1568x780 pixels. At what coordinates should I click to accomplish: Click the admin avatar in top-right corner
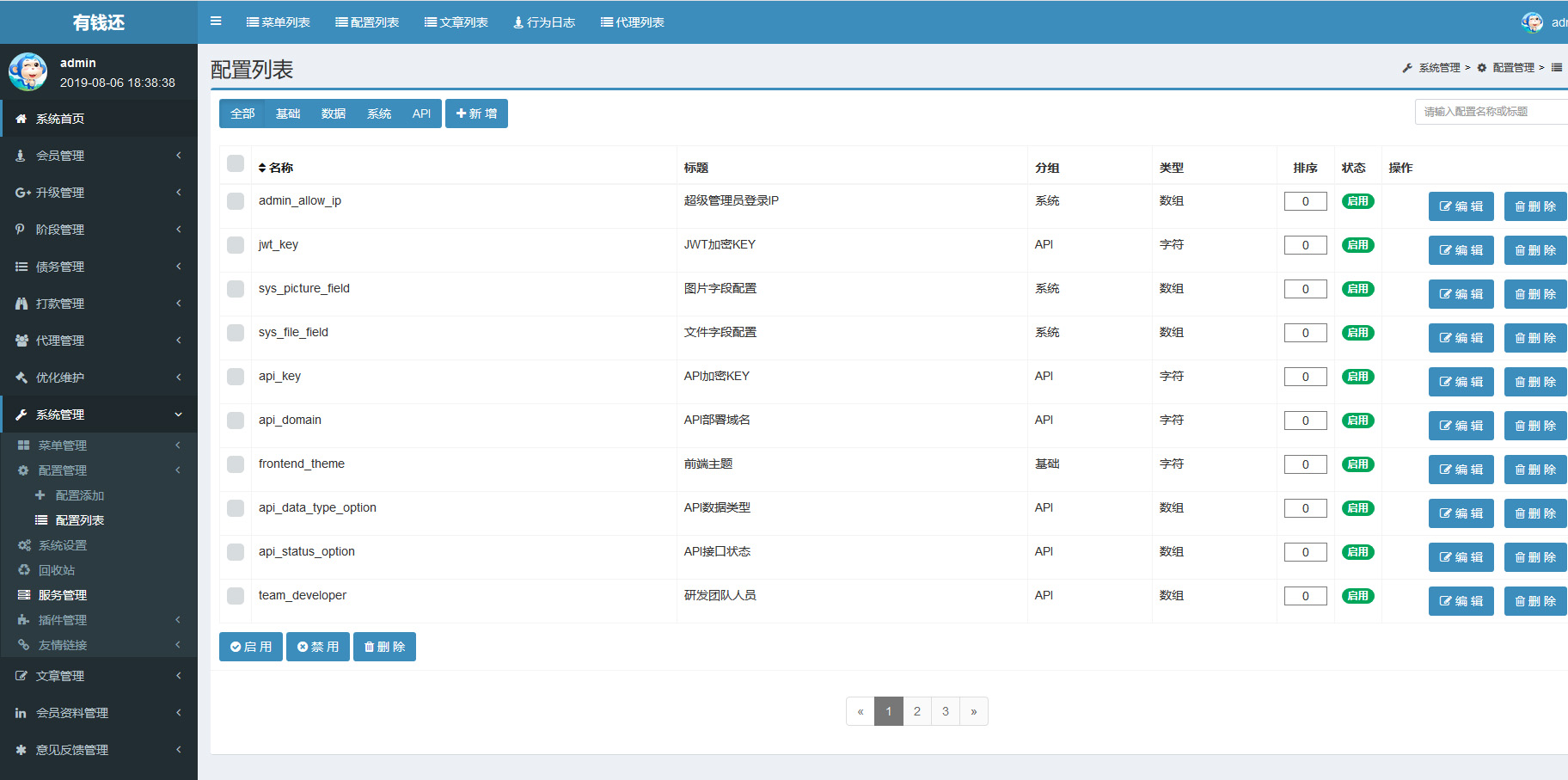pyautogui.click(x=1534, y=22)
